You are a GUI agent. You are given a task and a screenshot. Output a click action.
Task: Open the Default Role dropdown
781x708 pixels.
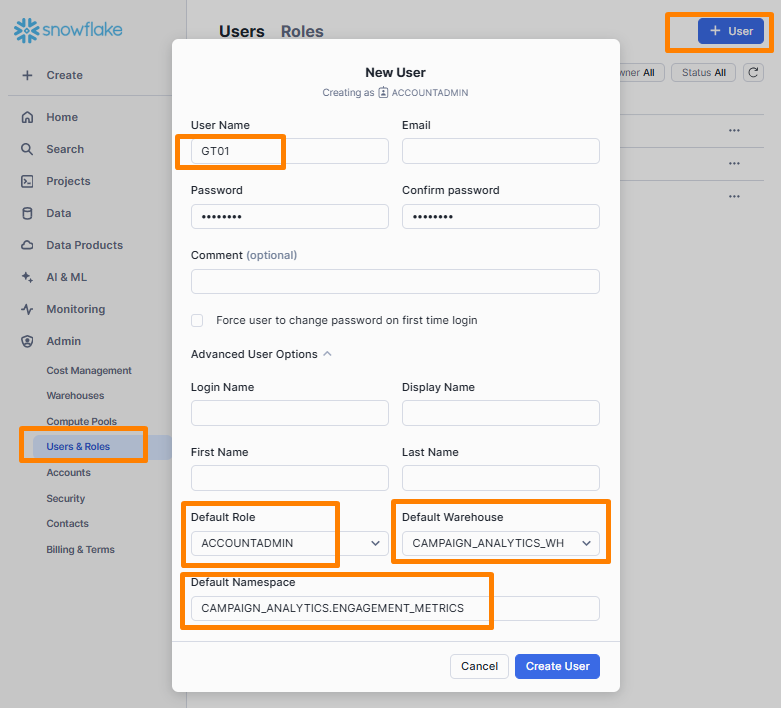pyautogui.click(x=289, y=543)
